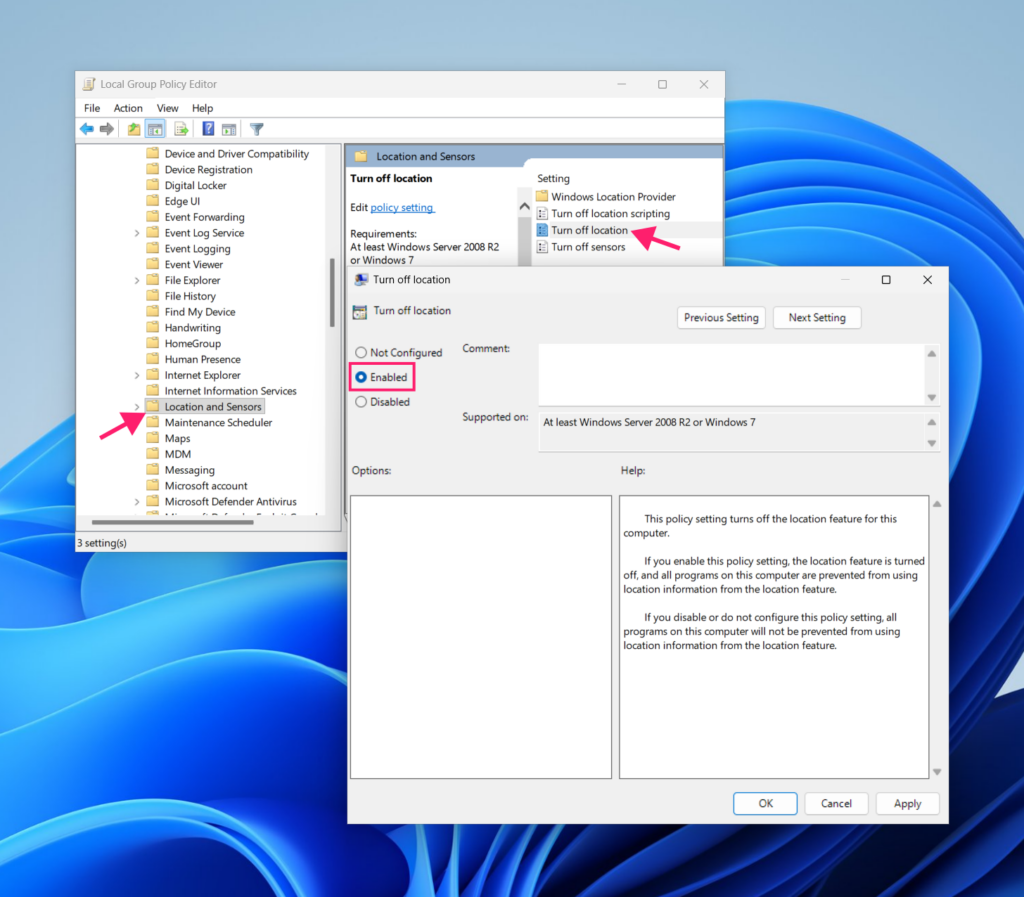Click the Apply button
Viewport: 1024px width, 897px height.
coord(908,804)
